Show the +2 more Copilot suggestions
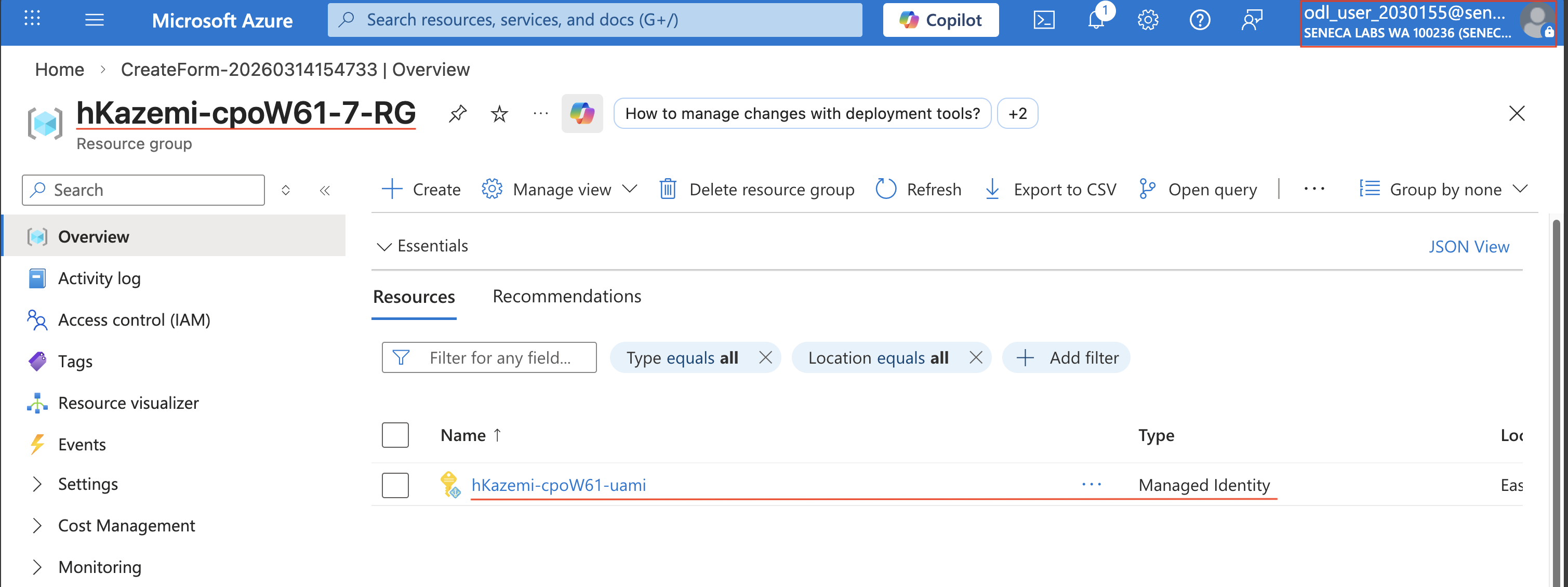Viewport: 1568px width, 587px height. (1017, 114)
